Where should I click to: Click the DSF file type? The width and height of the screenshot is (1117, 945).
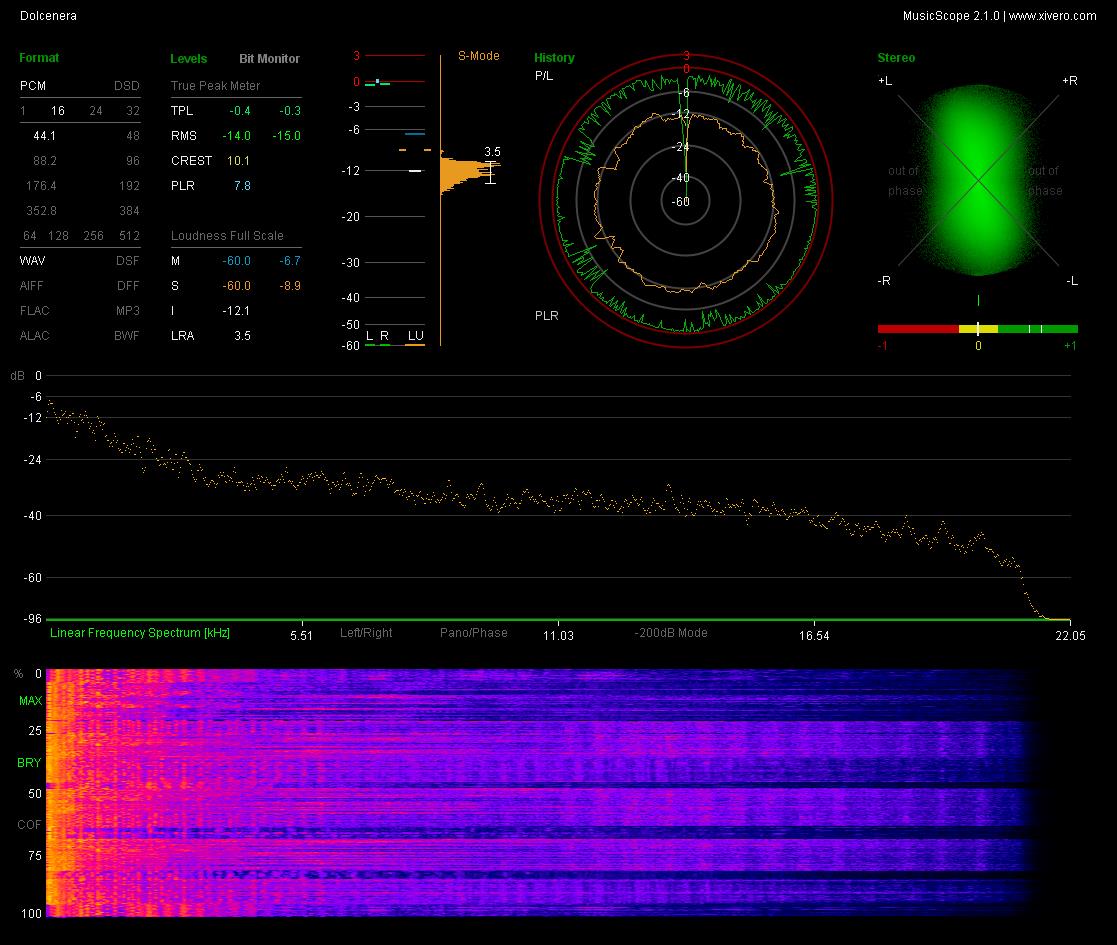coord(128,261)
